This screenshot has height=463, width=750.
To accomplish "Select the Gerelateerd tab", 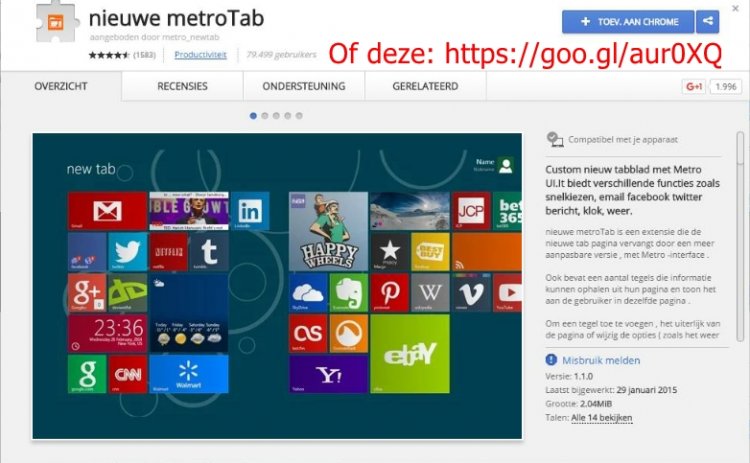I will 425,86.
